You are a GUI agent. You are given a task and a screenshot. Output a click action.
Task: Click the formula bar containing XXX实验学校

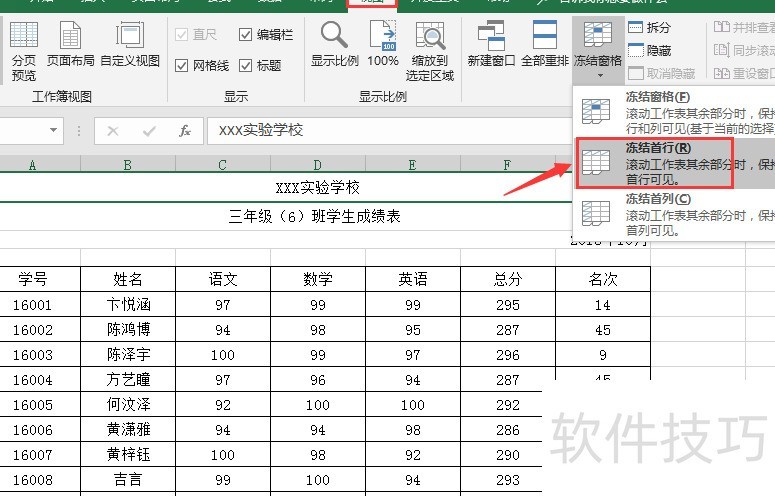389,130
